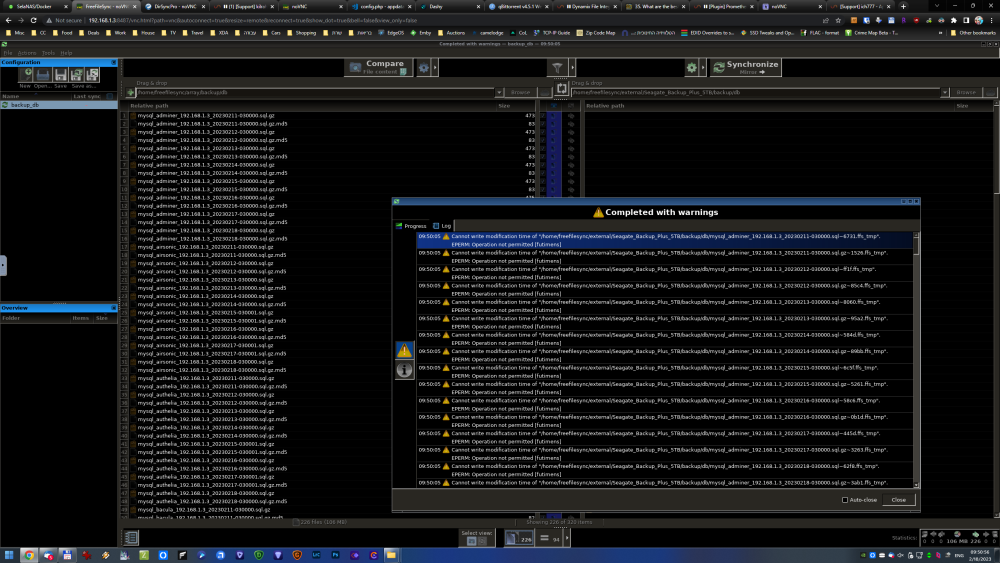This screenshot has width=1000, height=563.
Task: Expand right folder path history dropdown
Action: [945, 92]
